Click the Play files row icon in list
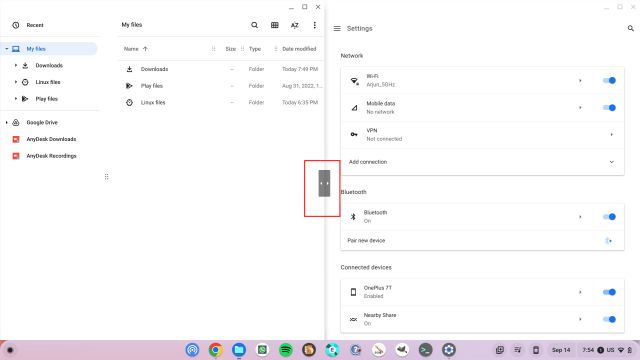Screen dimensions: 640x360 (x=129, y=86)
